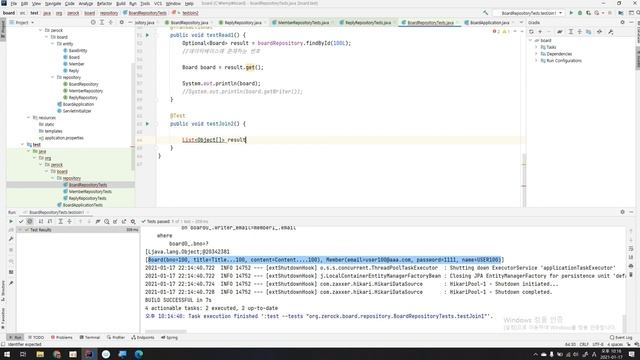Image resolution: width=640 pixels, height=360 pixels.
Task: Switch to the BoardApplication.java editor tab
Action: coord(489,22)
